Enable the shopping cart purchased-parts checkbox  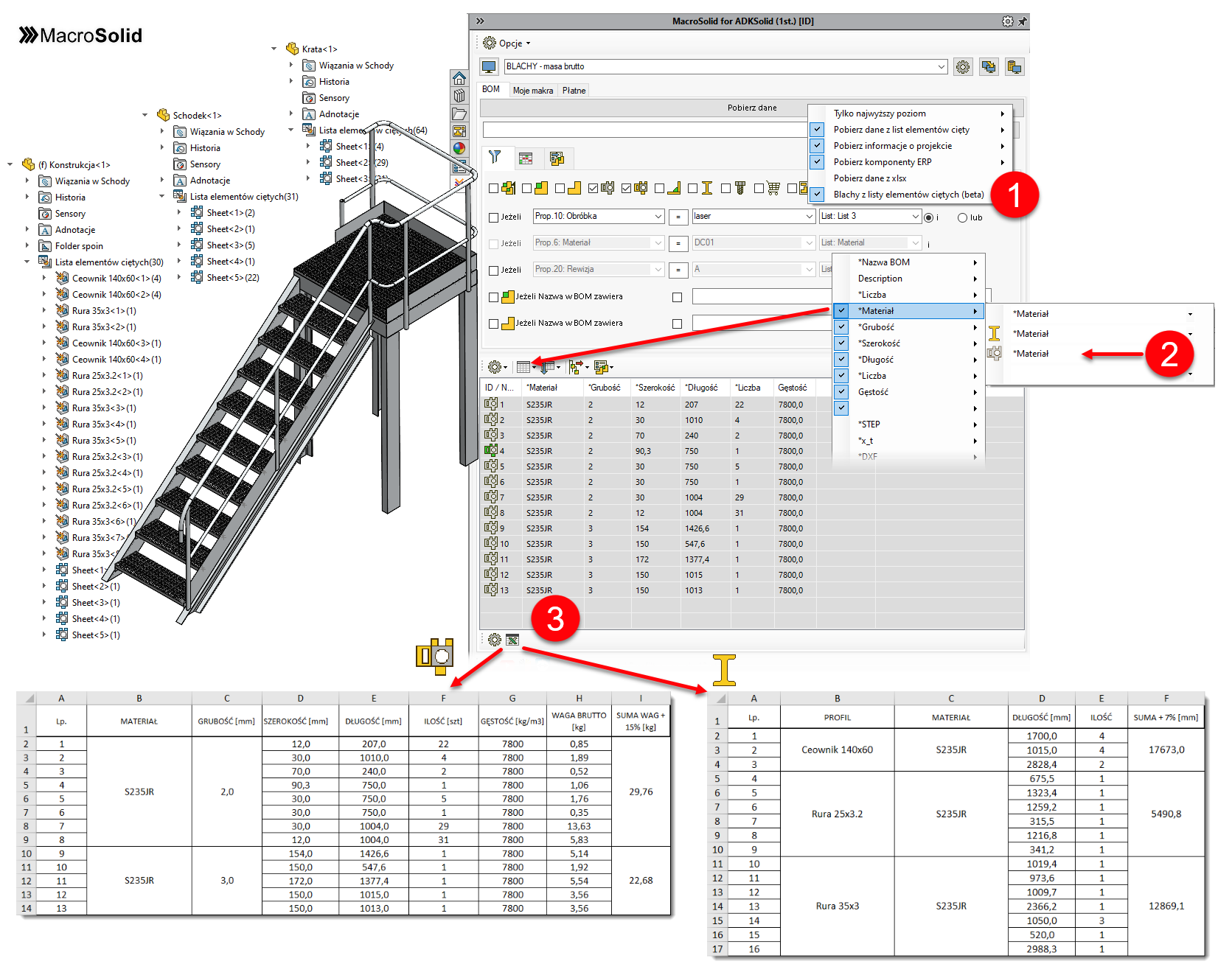[x=759, y=189]
